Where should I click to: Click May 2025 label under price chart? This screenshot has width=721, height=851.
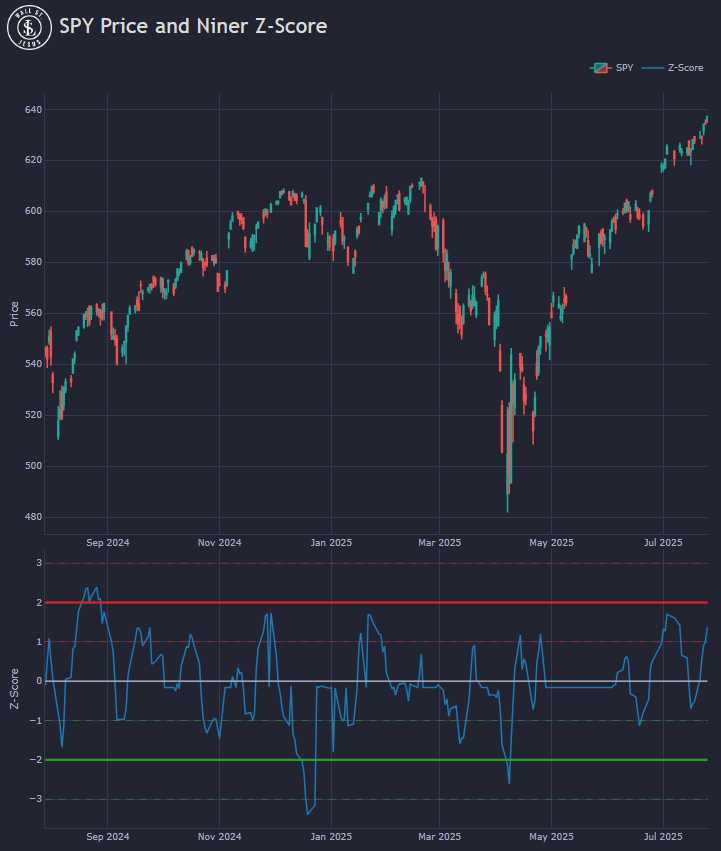(551, 543)
